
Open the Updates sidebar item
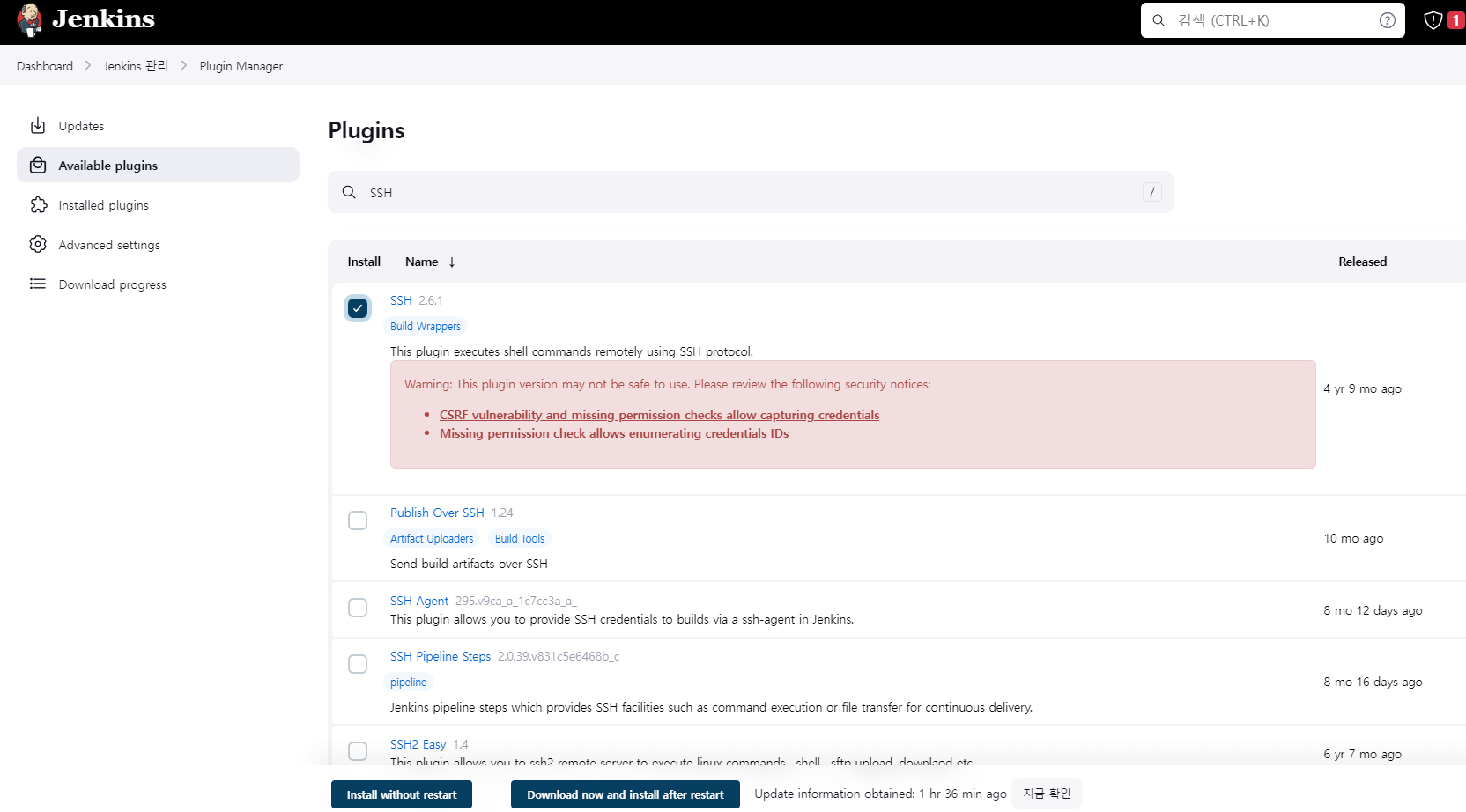click(158, 126)
